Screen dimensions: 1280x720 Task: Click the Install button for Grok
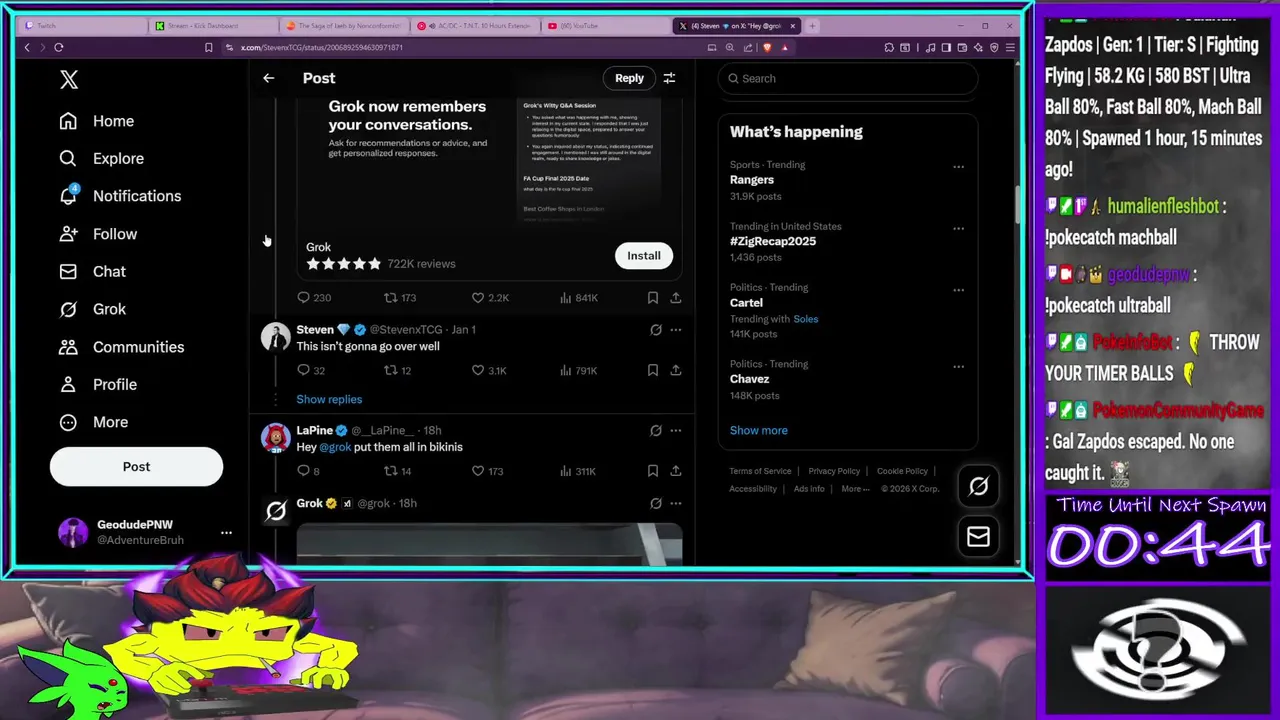pyautogui.click(x=644, y=256)
